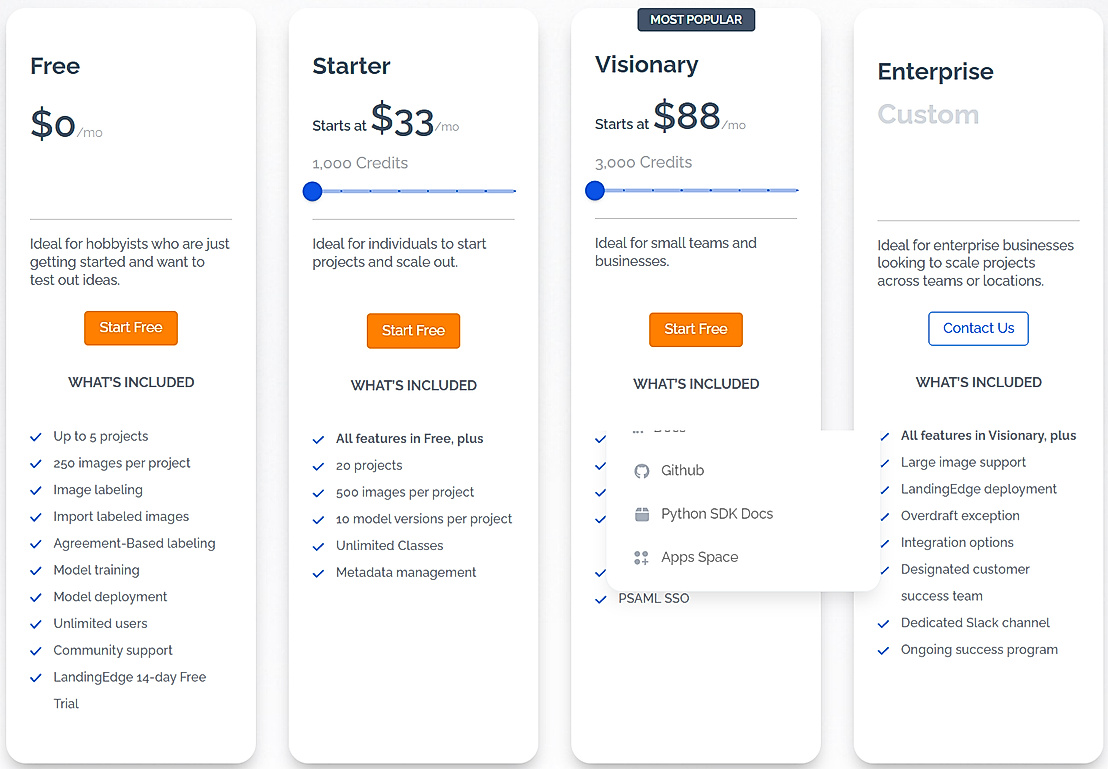Viewport: 1108px width, 769px height.
Task: Click the checkmark next to "Unlimited Classes"
Action: click(x=318, y=546)
